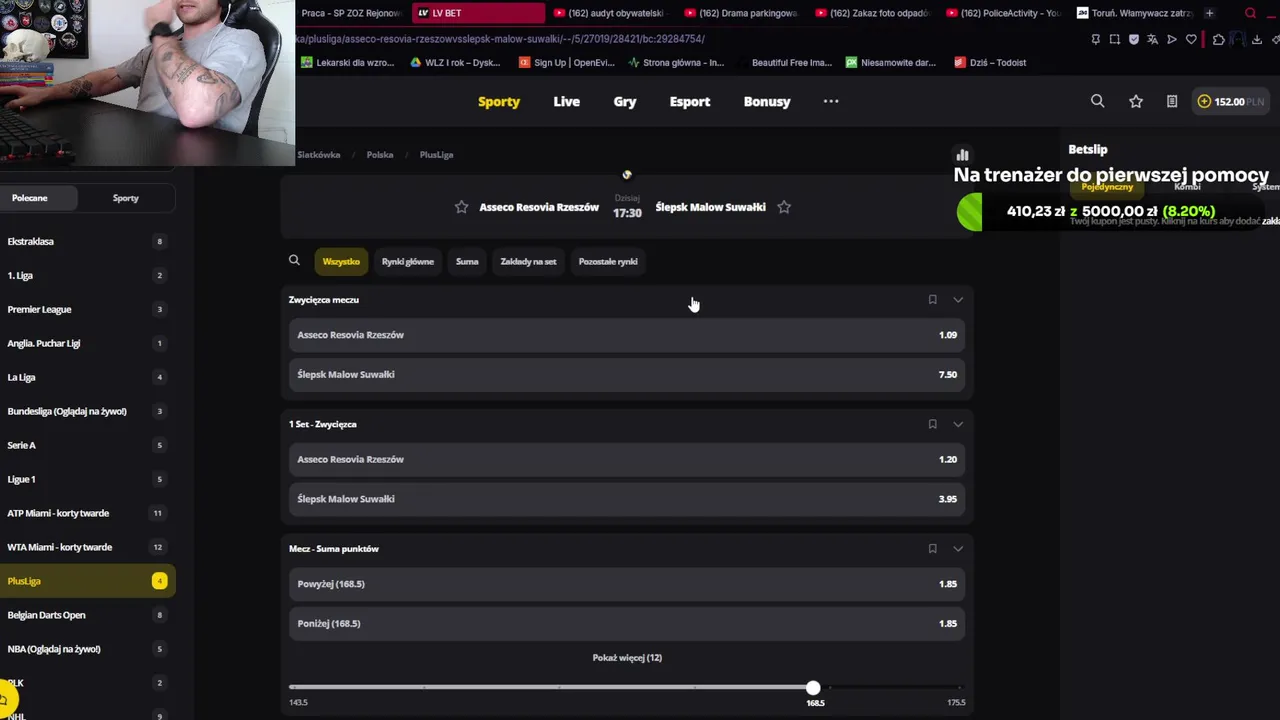1280x720 pixels.
Task: Open Premier League in the sidebar
Action: coord(87,309)
